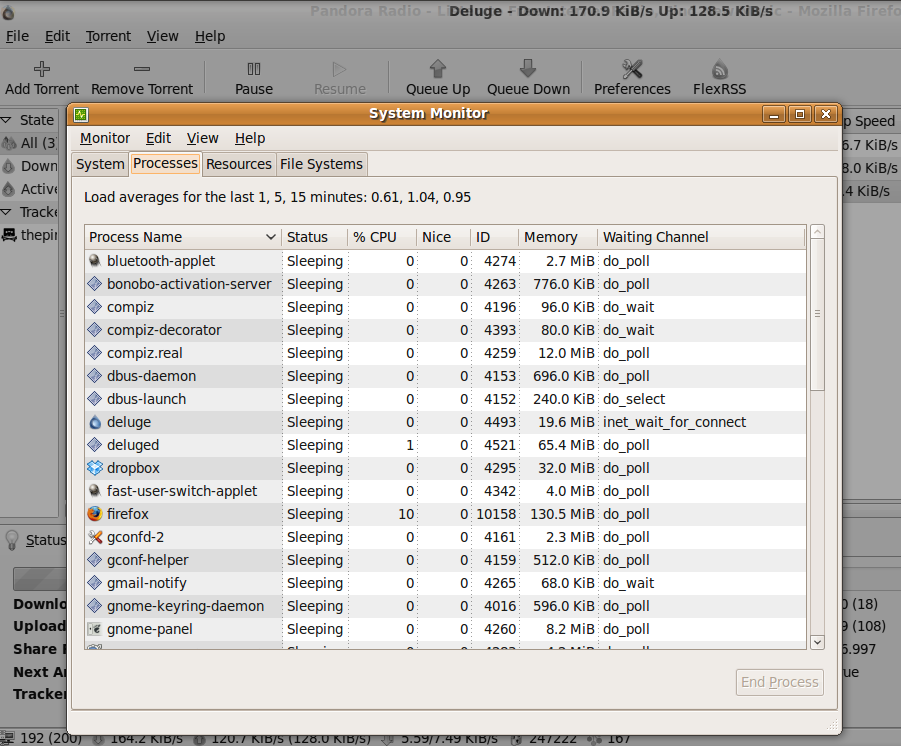Image resolution: width=901 pixels, height=746 pixels.
Task: Sort processes by Memory column
Action: (558, 237)
